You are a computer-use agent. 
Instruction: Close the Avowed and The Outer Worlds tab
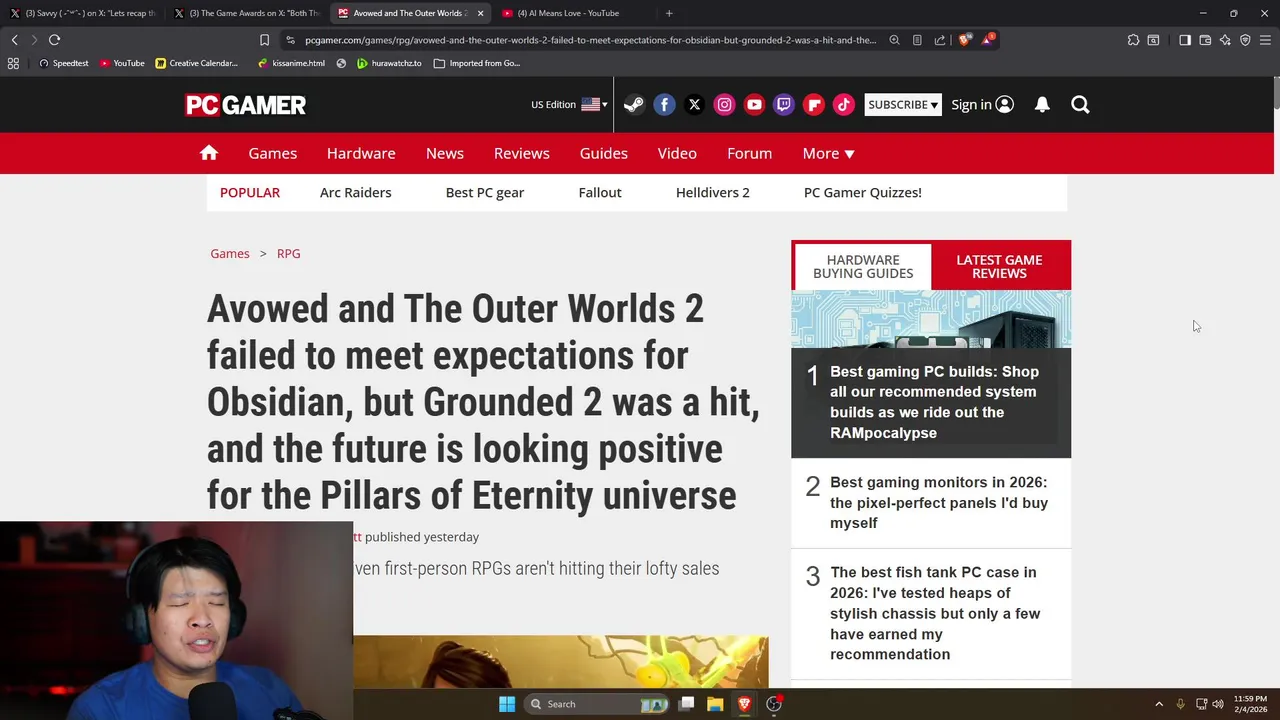coord(480,13)
